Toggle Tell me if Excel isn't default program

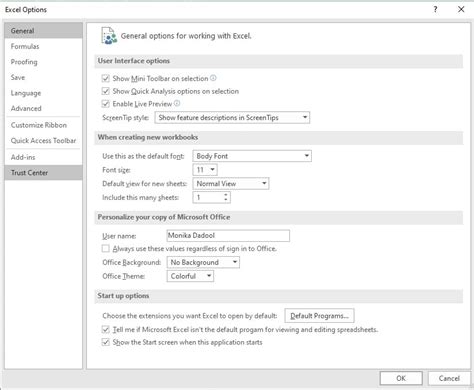coord(106,329)
